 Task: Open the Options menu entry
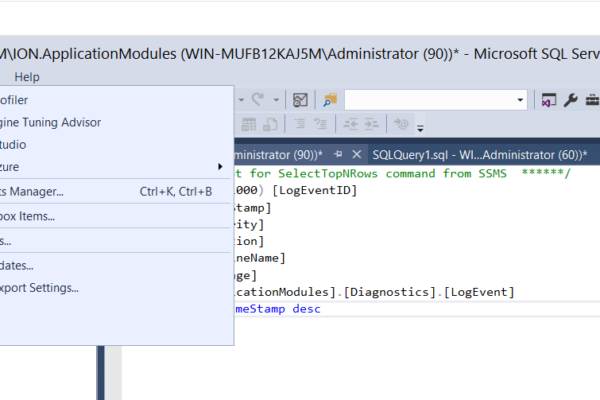point(115,241)
